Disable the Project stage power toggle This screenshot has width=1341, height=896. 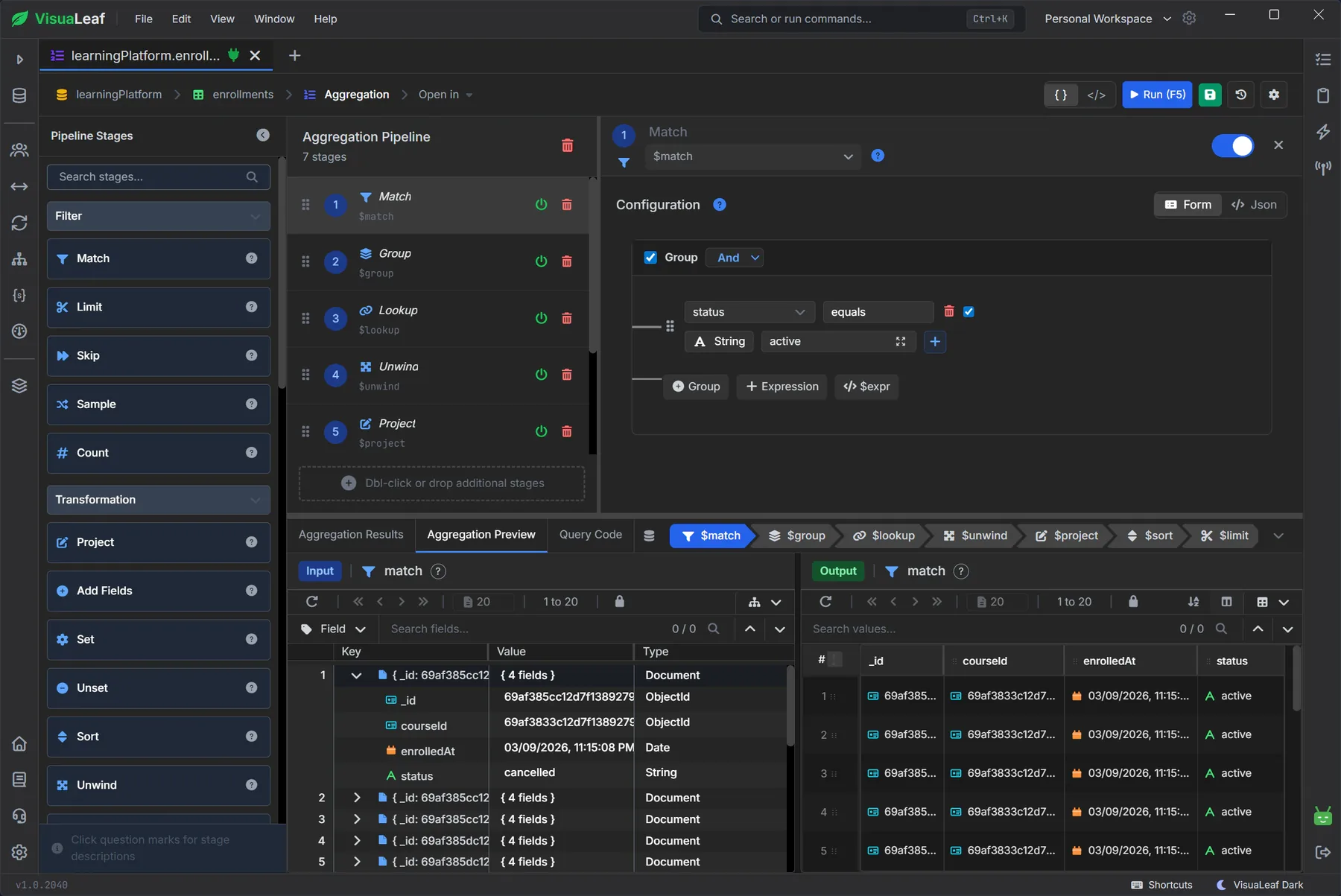(x=542, y=431)
